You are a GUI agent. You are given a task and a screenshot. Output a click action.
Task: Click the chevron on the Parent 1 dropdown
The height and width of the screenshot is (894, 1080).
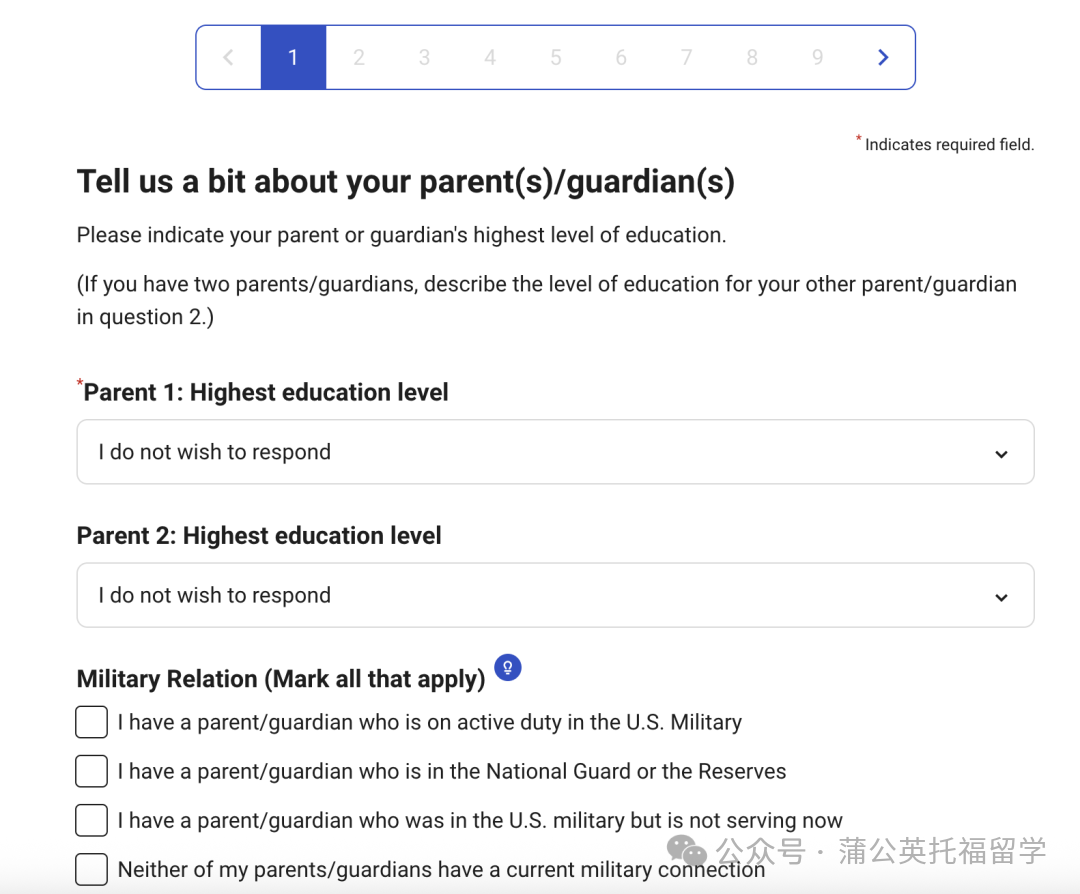[1001, 453]
